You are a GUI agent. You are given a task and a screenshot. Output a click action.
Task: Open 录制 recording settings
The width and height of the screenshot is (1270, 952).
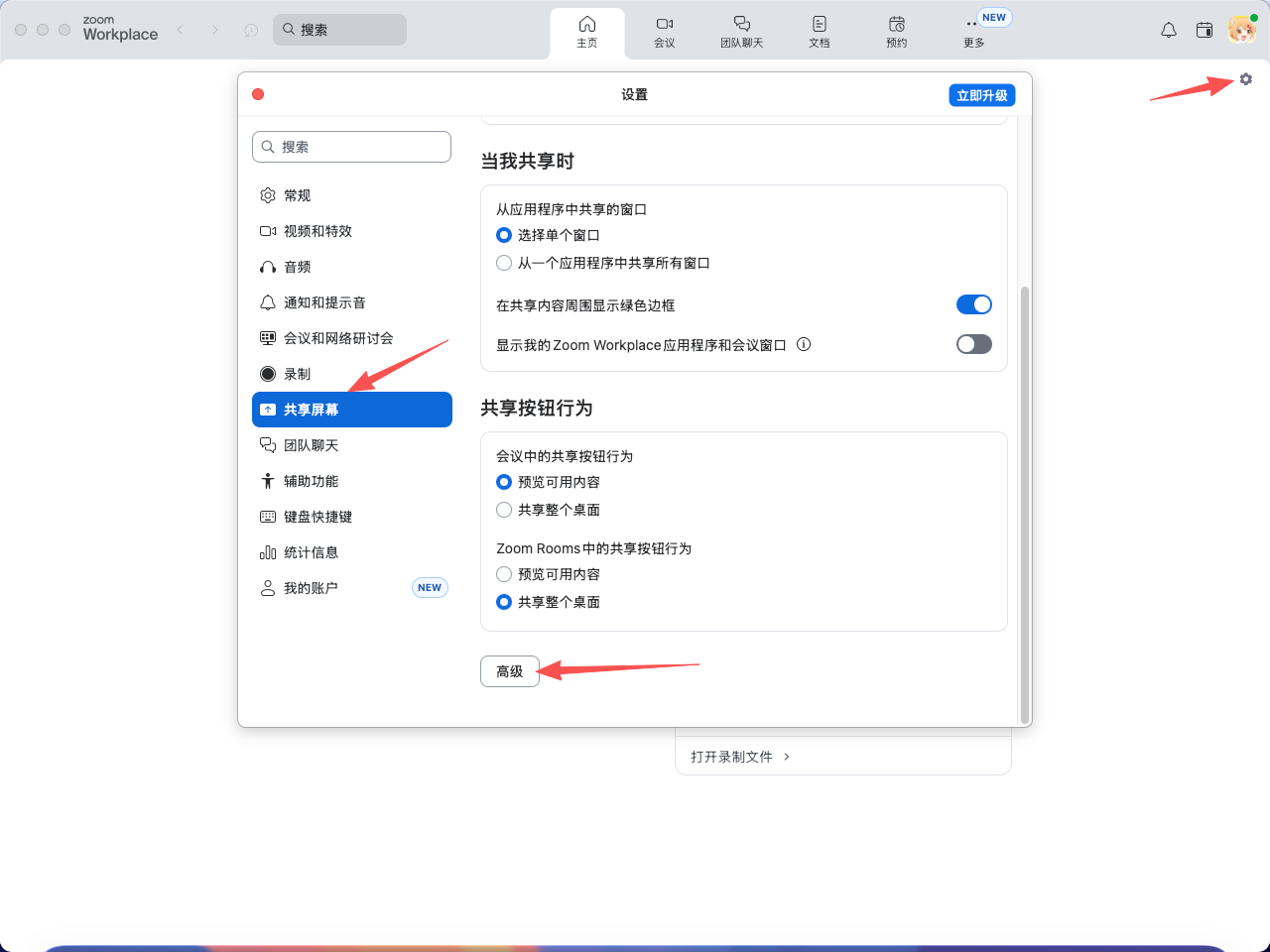[352, 374]
